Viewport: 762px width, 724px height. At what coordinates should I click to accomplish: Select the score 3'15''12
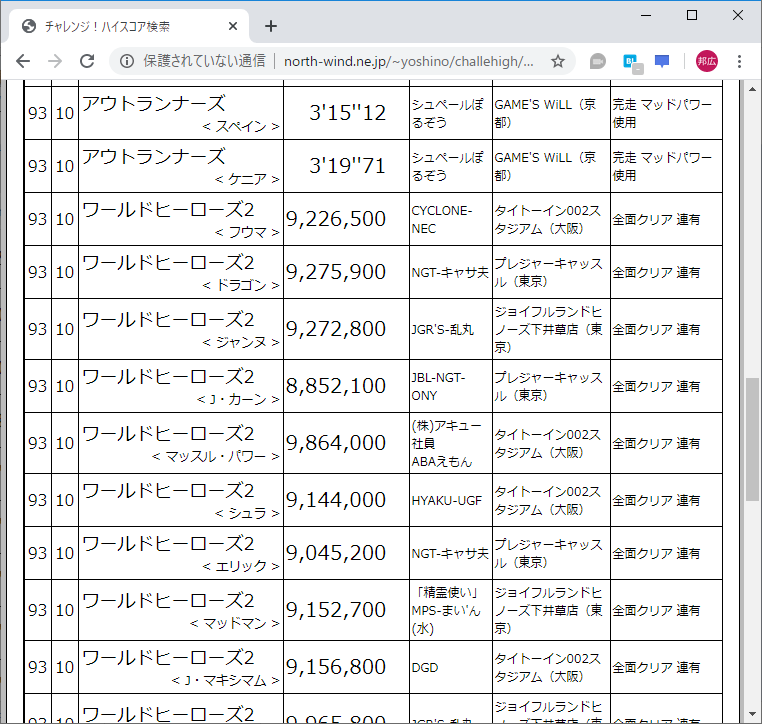(x=347, y=113)
